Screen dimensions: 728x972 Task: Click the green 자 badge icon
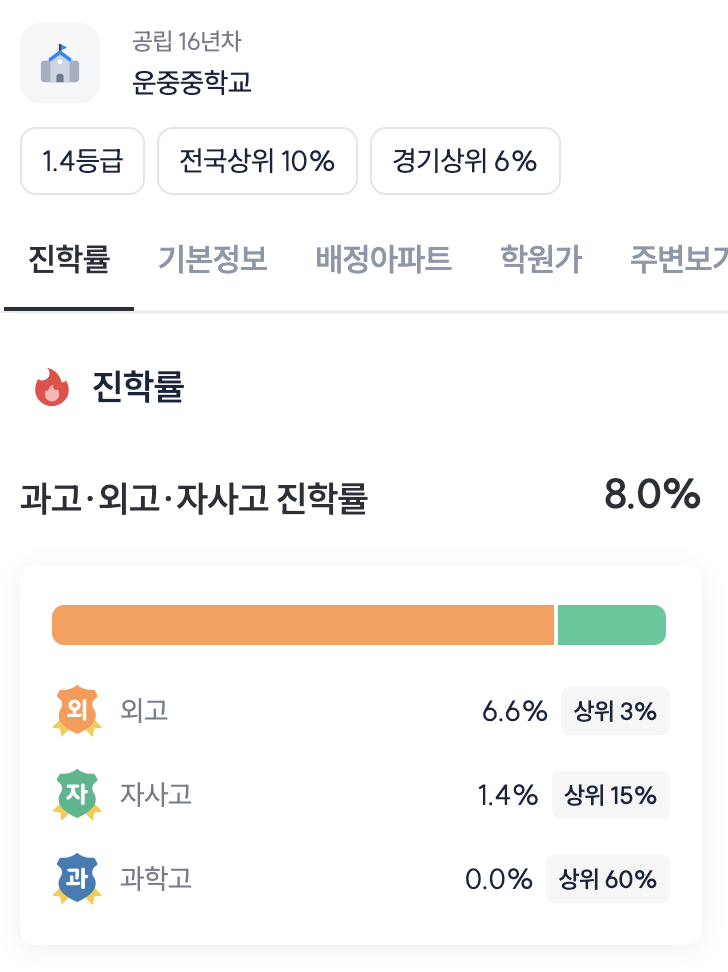click(x=77, y=795)
